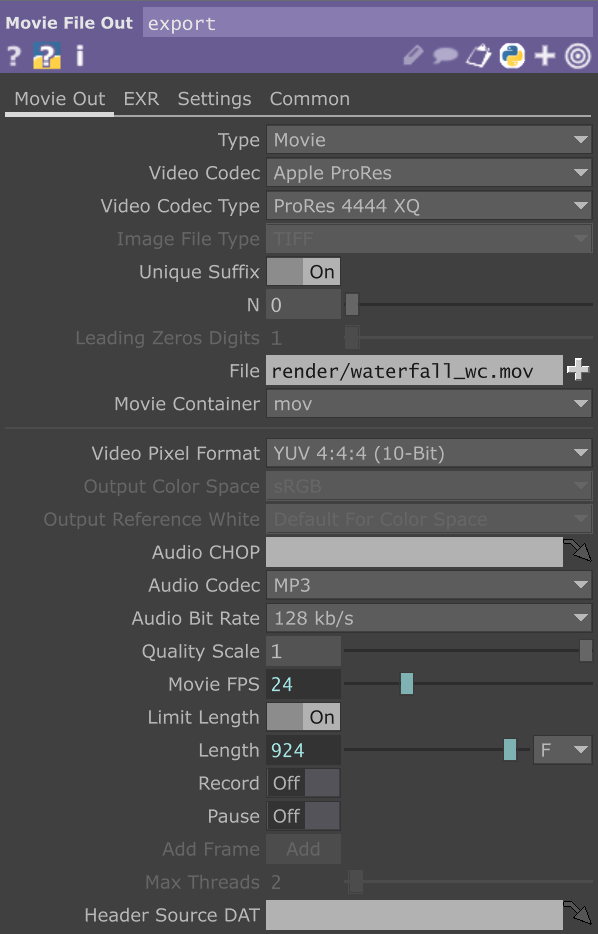Click the N value field showing 0

click(x=303, y=305)
